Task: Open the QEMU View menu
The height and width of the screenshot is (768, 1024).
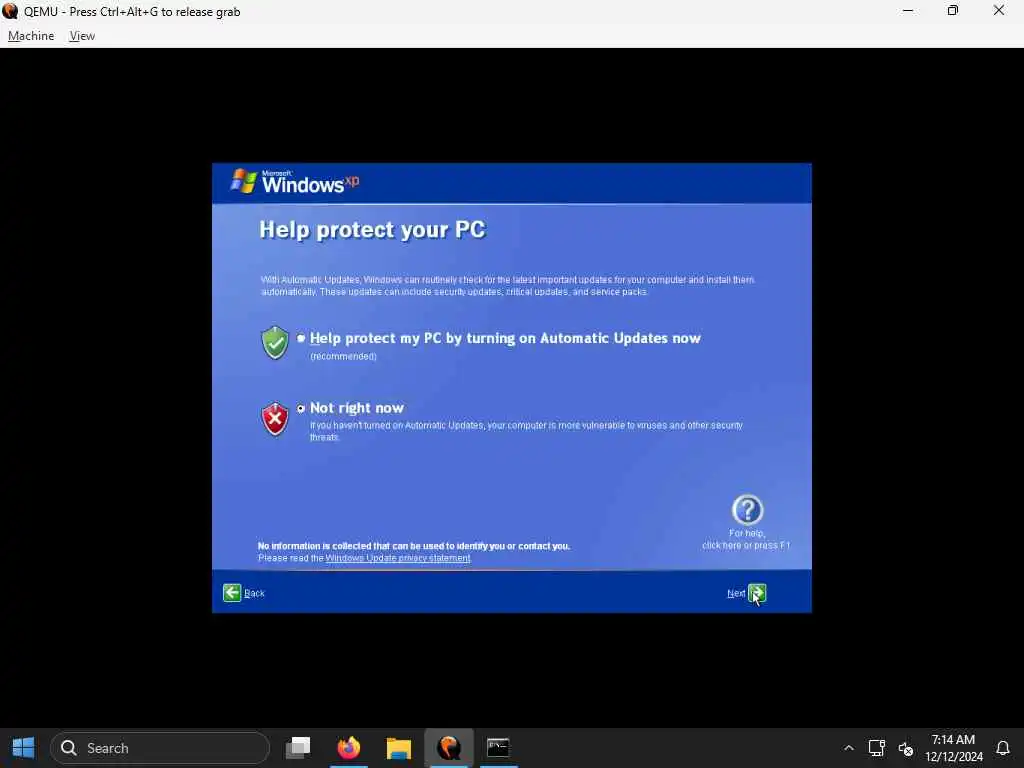Action: coord(82,36)
